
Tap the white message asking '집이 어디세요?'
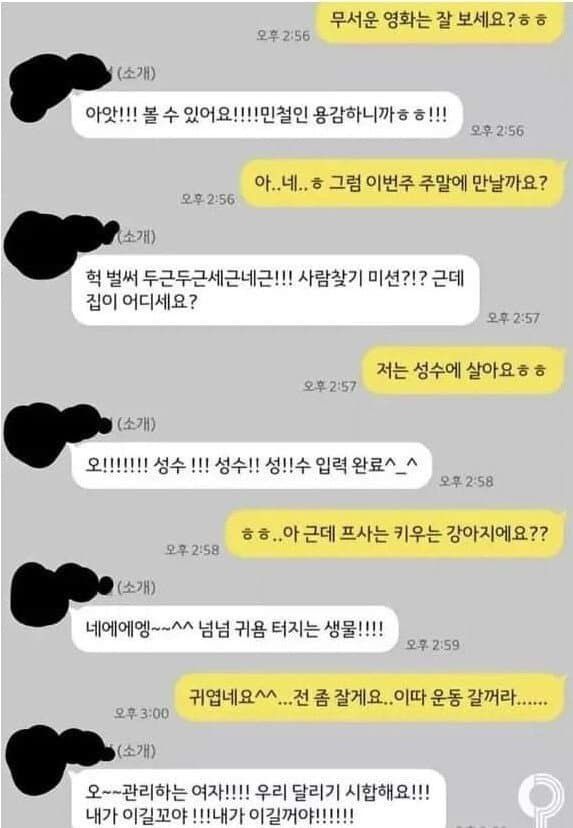(x=276, y=290)
